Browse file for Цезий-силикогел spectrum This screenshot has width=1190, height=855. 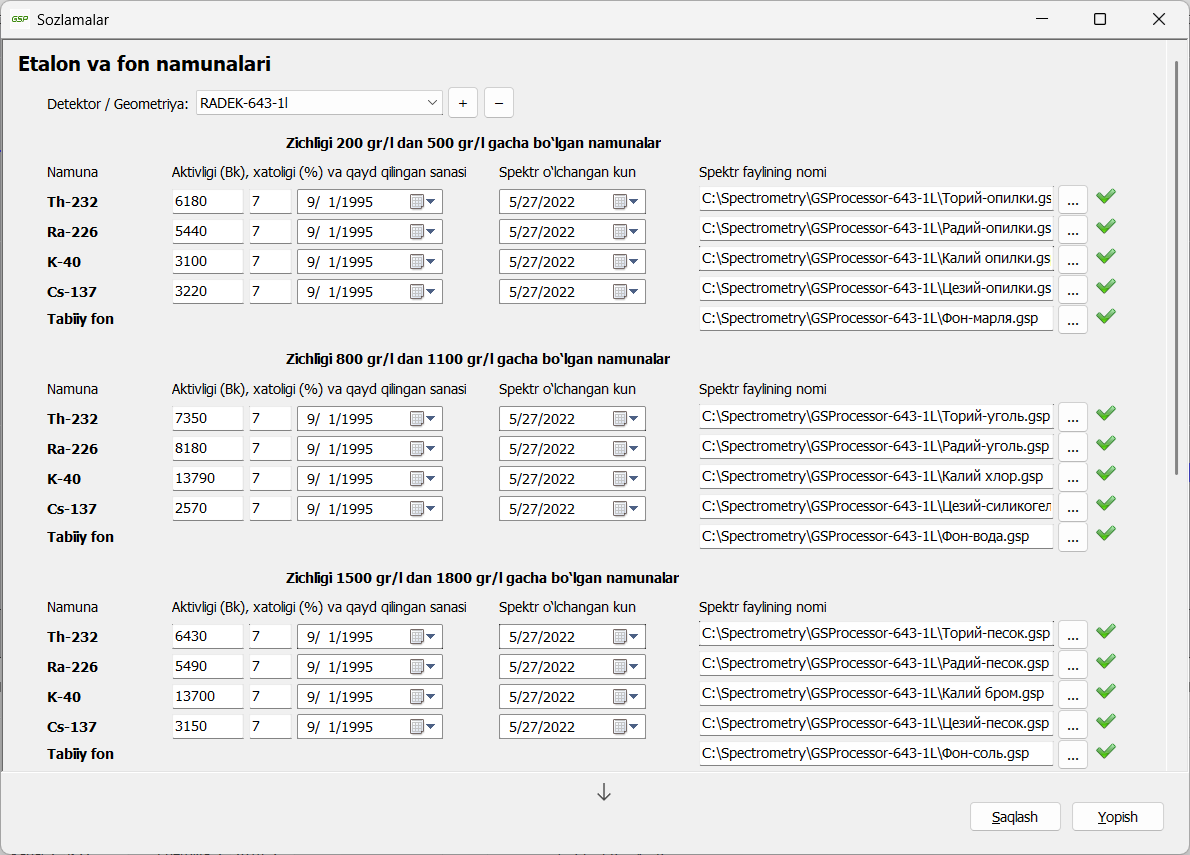[x=1072, y=508]
